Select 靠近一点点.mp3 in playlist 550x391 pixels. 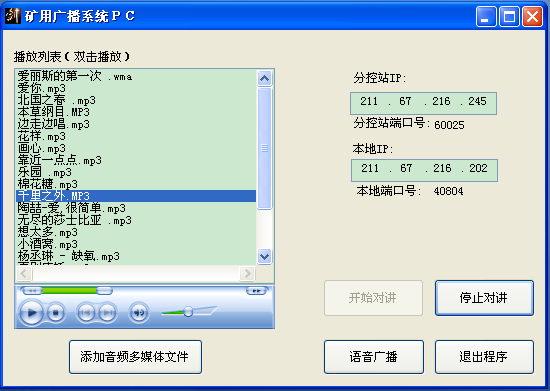(x=136, y=160)
